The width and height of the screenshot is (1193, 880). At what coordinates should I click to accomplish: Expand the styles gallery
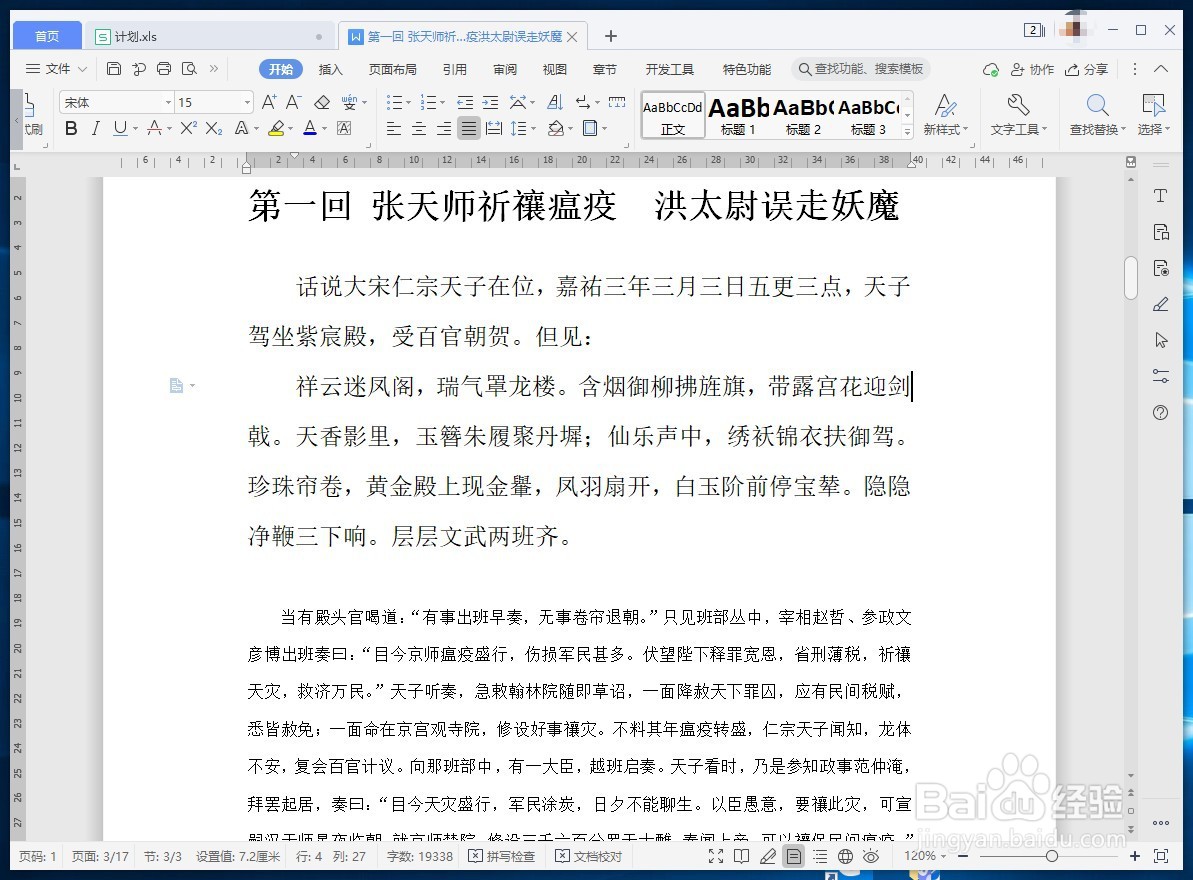point(907,132)
